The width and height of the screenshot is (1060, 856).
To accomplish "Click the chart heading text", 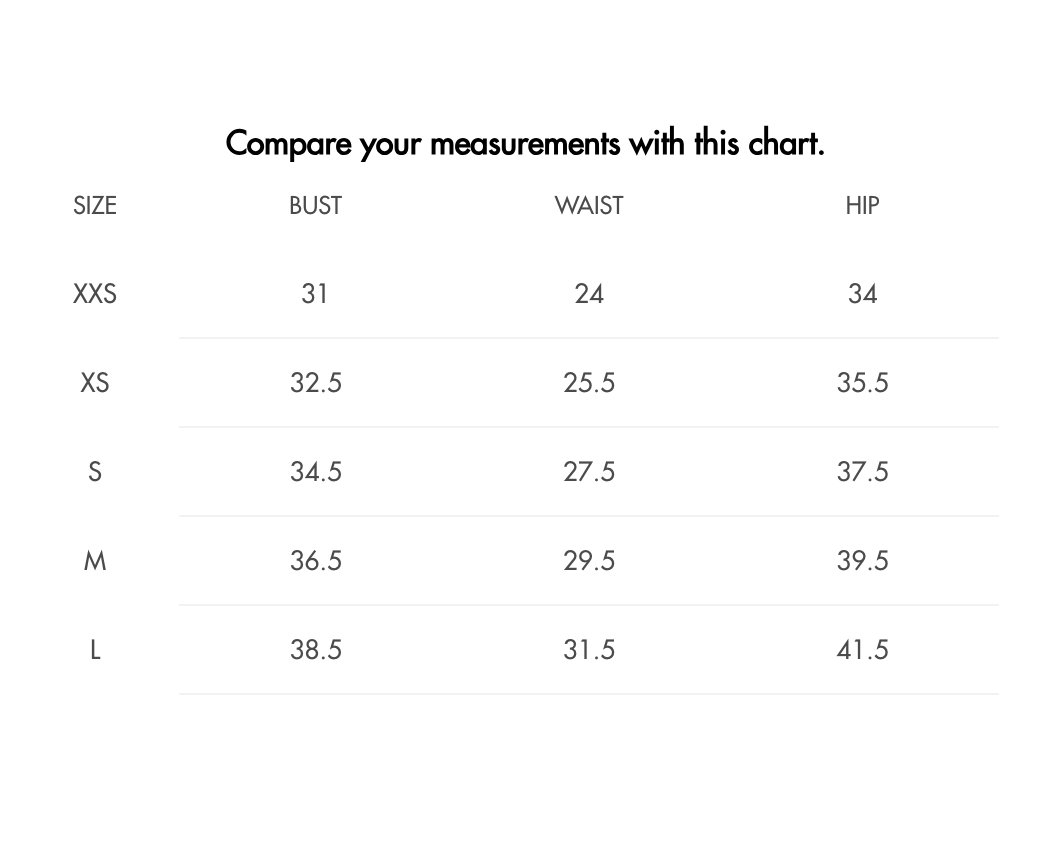I will [525, 143].
